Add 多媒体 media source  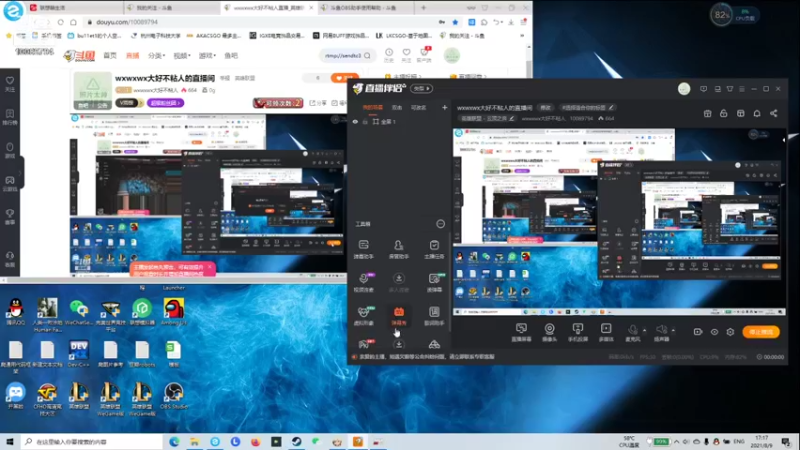pos(606,332)
